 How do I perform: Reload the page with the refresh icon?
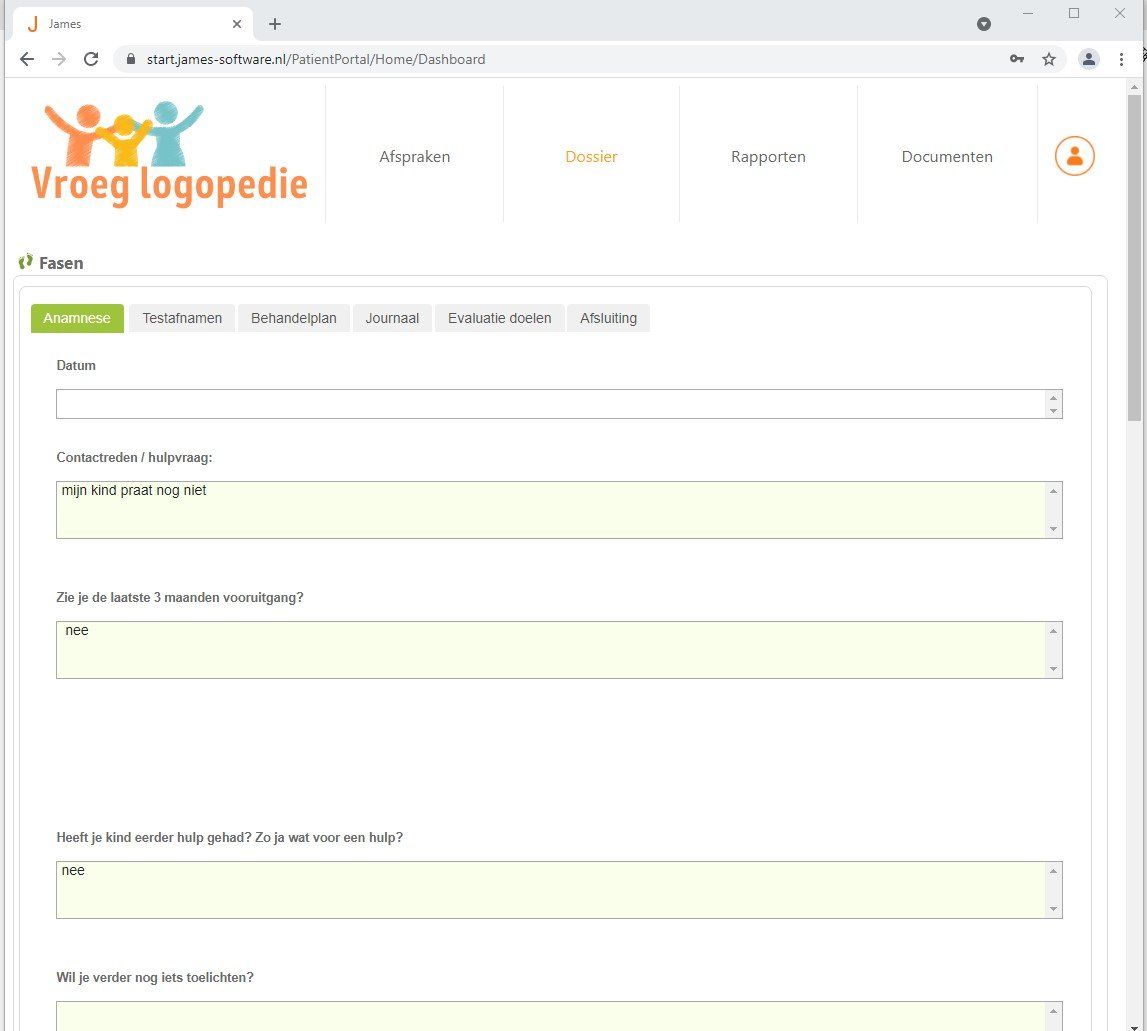(91, 59)
